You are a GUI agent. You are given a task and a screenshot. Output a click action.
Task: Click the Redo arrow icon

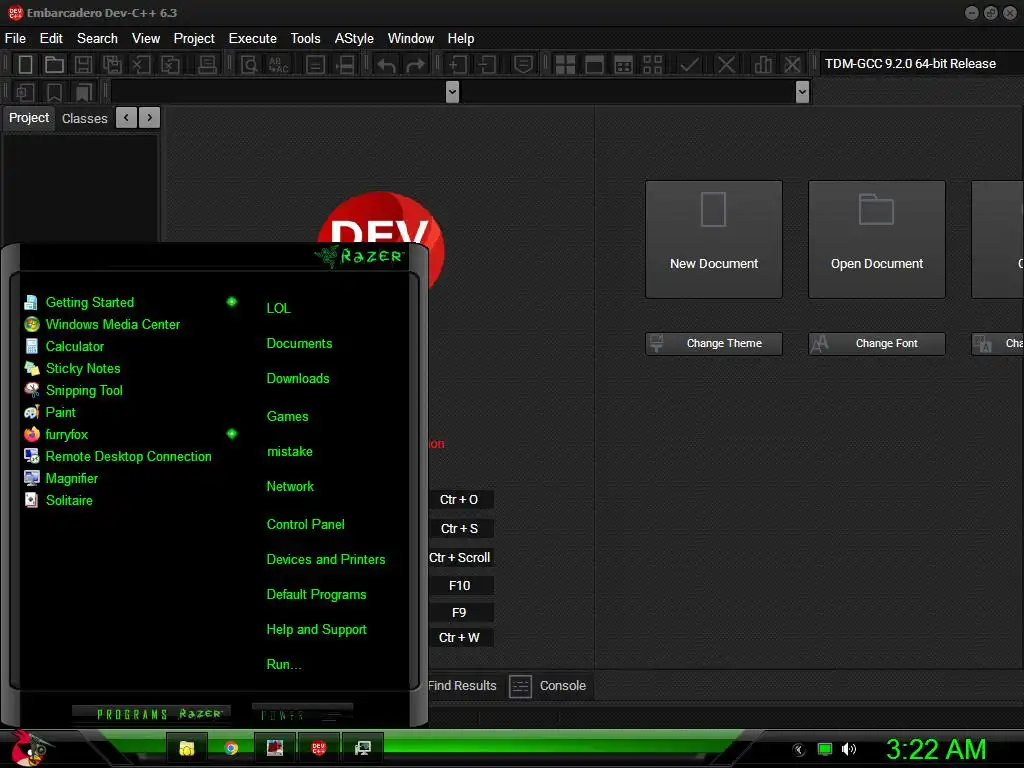point(415,65)
